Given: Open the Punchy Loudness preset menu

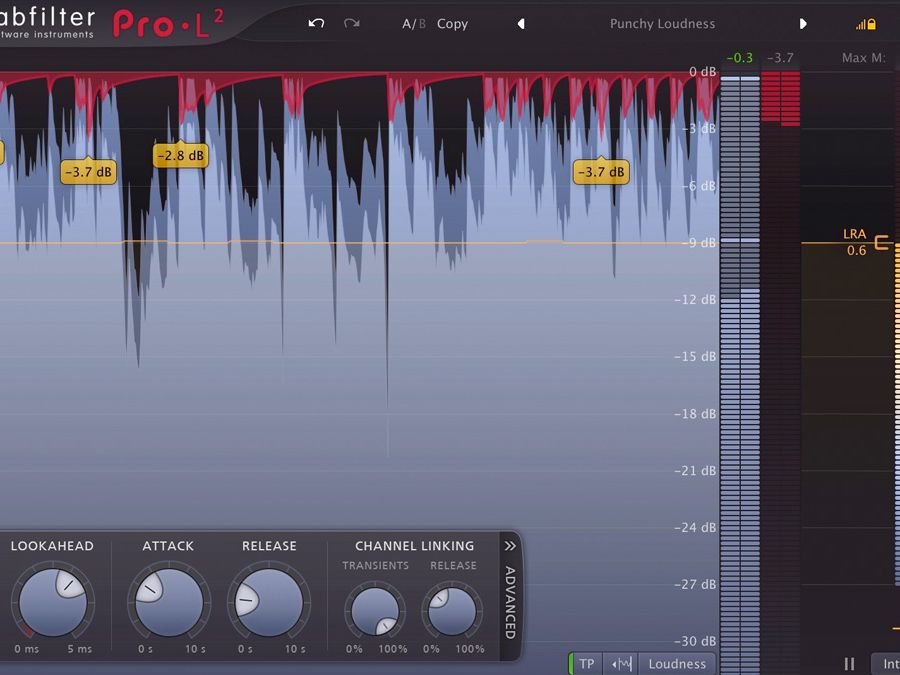Looking at the screenshot, I should coord(662,24).
